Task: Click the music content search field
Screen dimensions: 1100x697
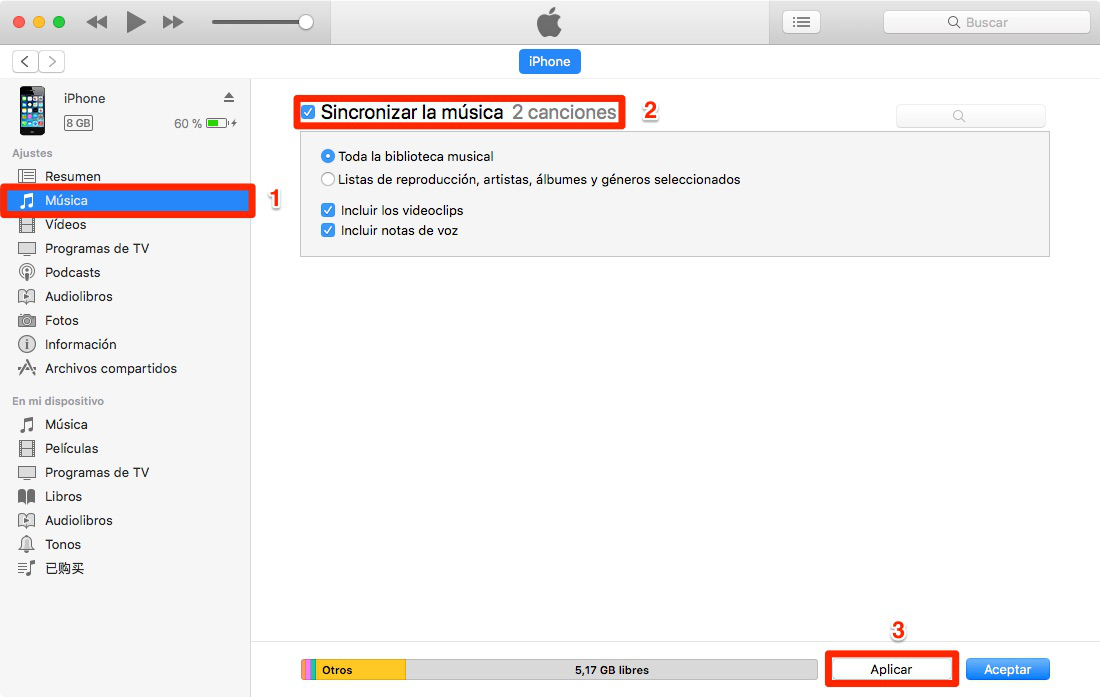Action: tap(971, 116)
